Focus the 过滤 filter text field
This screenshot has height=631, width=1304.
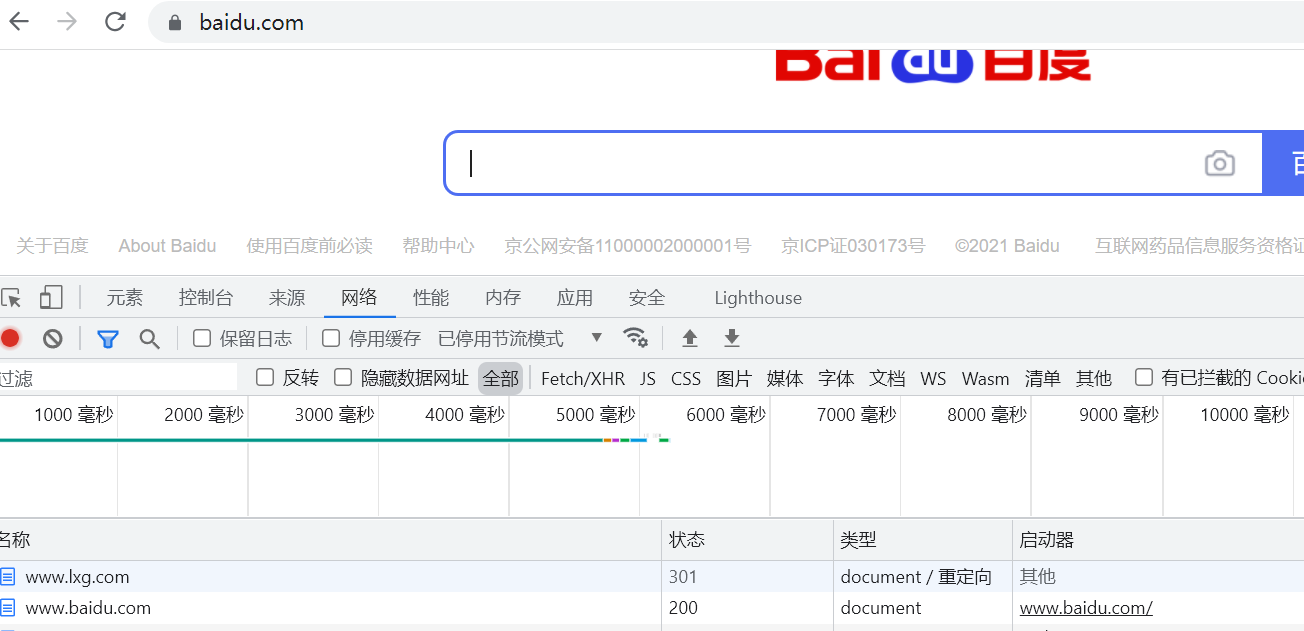pyautogui.click(x=118, y=378)
